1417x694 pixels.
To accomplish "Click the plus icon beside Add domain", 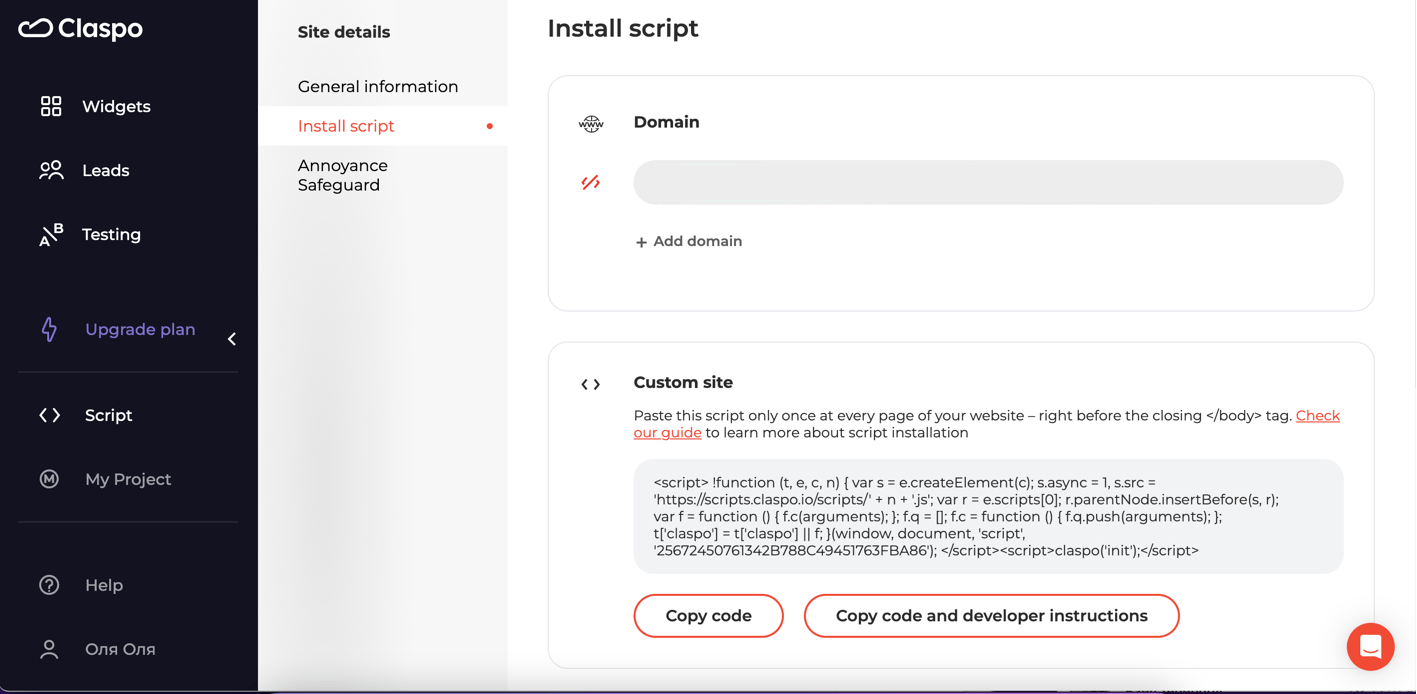I will (x=641, y=242).
